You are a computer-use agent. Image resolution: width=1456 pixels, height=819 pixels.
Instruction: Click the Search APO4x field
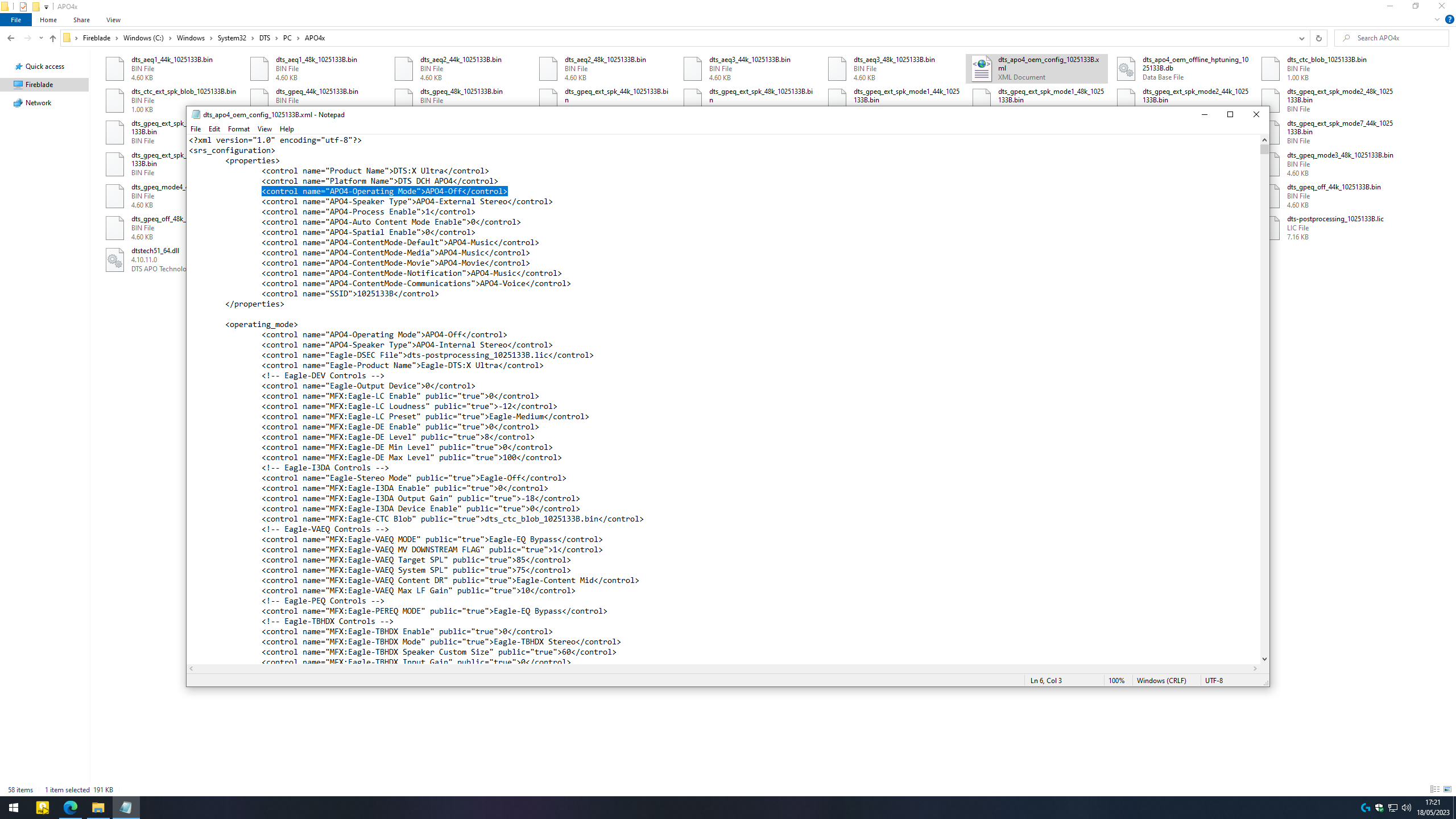(1391, 38)
